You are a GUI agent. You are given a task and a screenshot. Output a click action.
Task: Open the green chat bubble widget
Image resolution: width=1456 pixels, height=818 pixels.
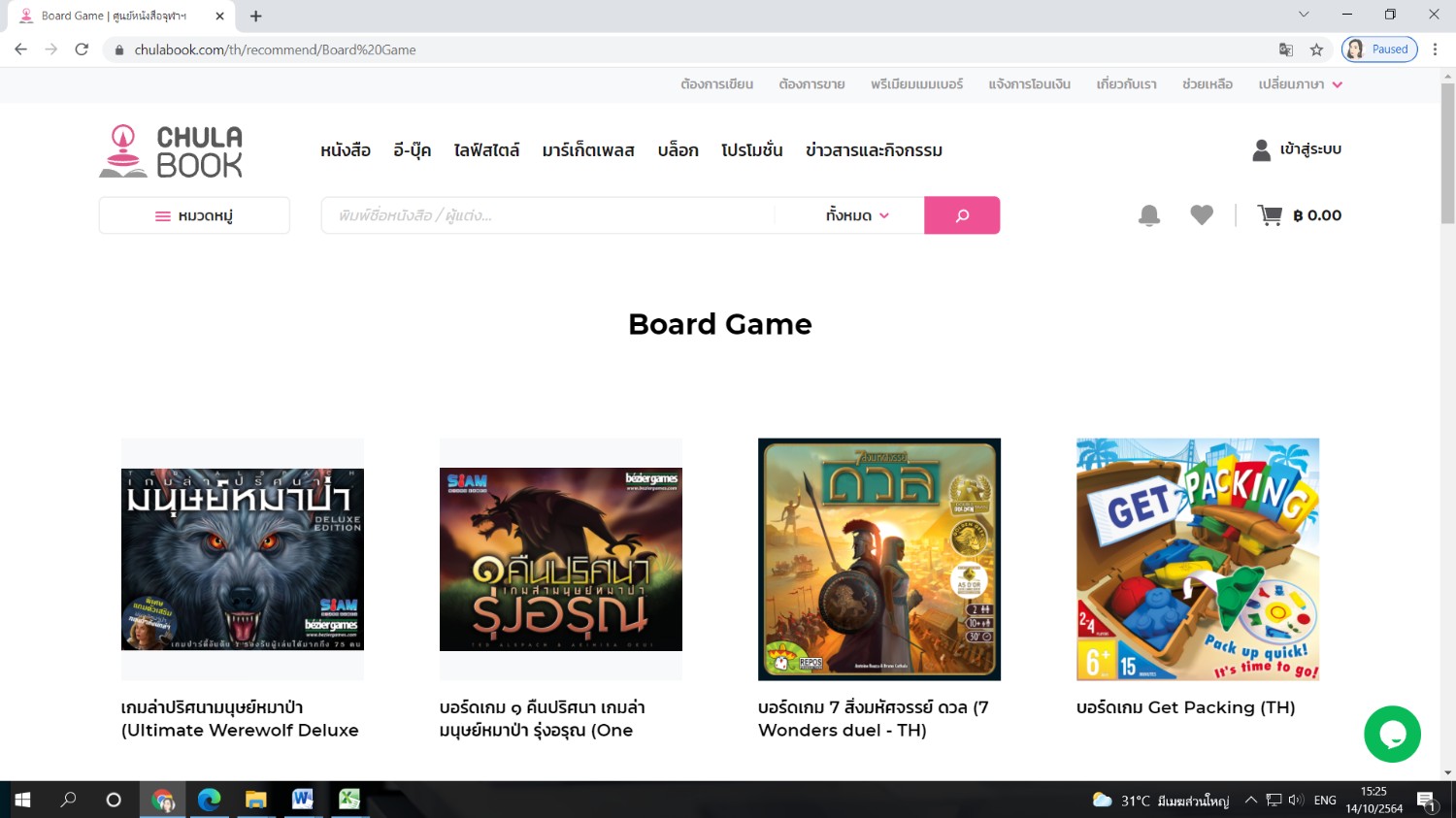click(x=1392, y=735)
